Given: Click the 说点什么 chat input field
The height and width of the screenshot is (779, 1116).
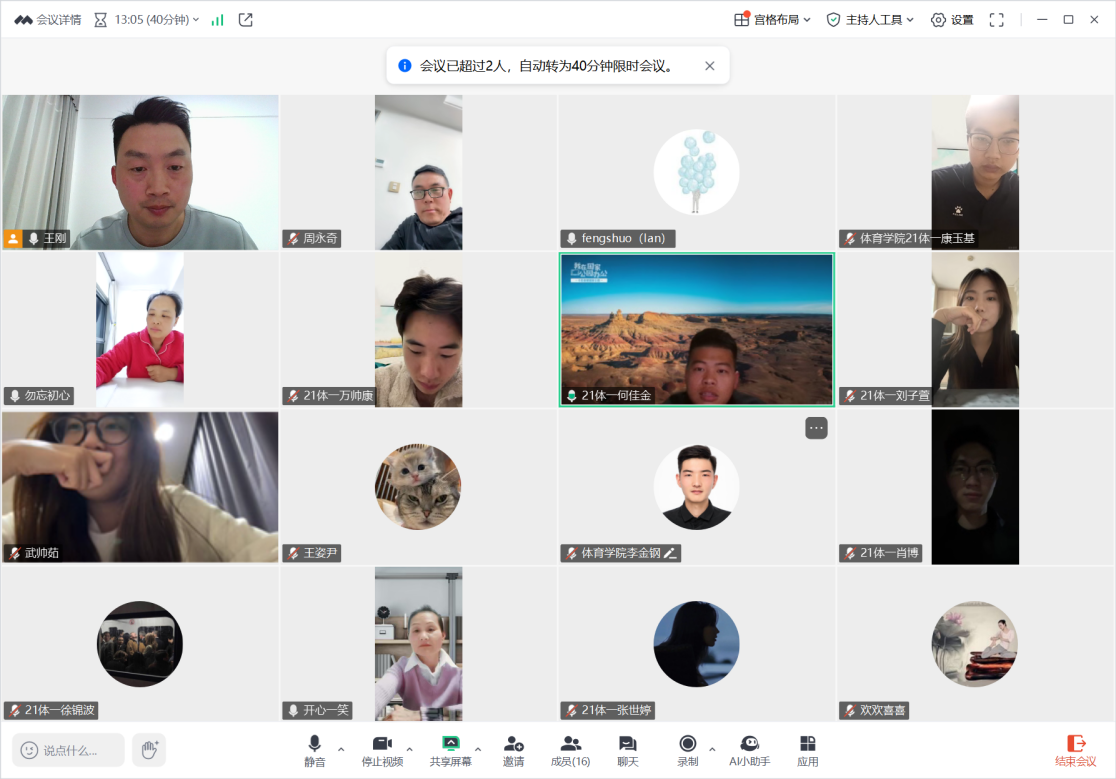Looking at the screenshot, I should tap(70, 750).
